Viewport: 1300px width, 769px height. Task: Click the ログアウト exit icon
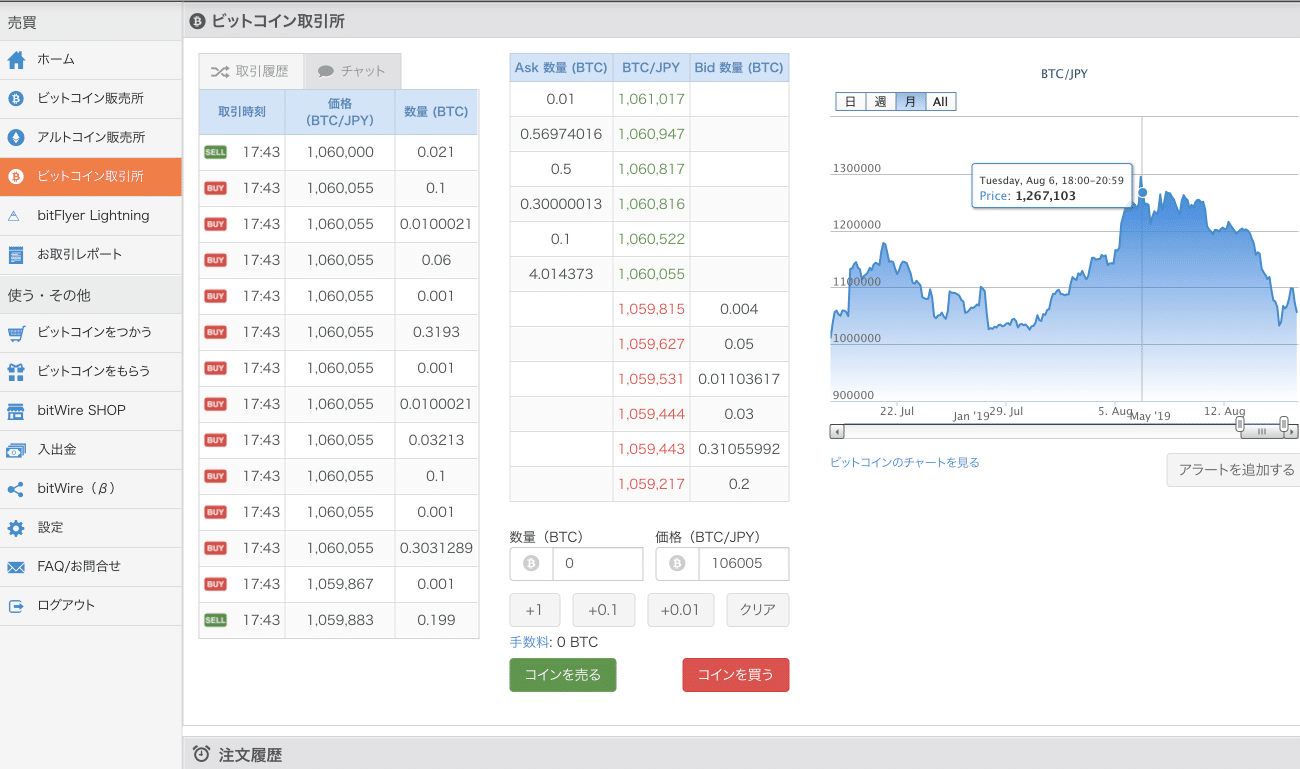click(15, 606)
